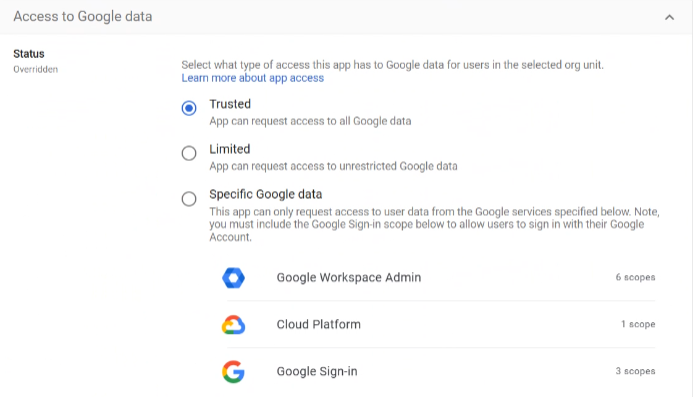Click the Trusted option label

pos(230,104)
